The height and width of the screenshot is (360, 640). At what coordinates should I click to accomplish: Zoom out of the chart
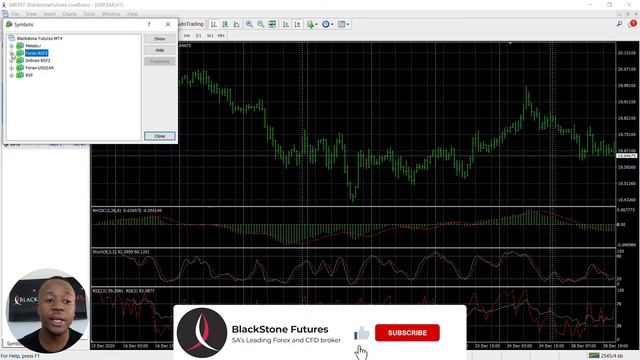260,24
